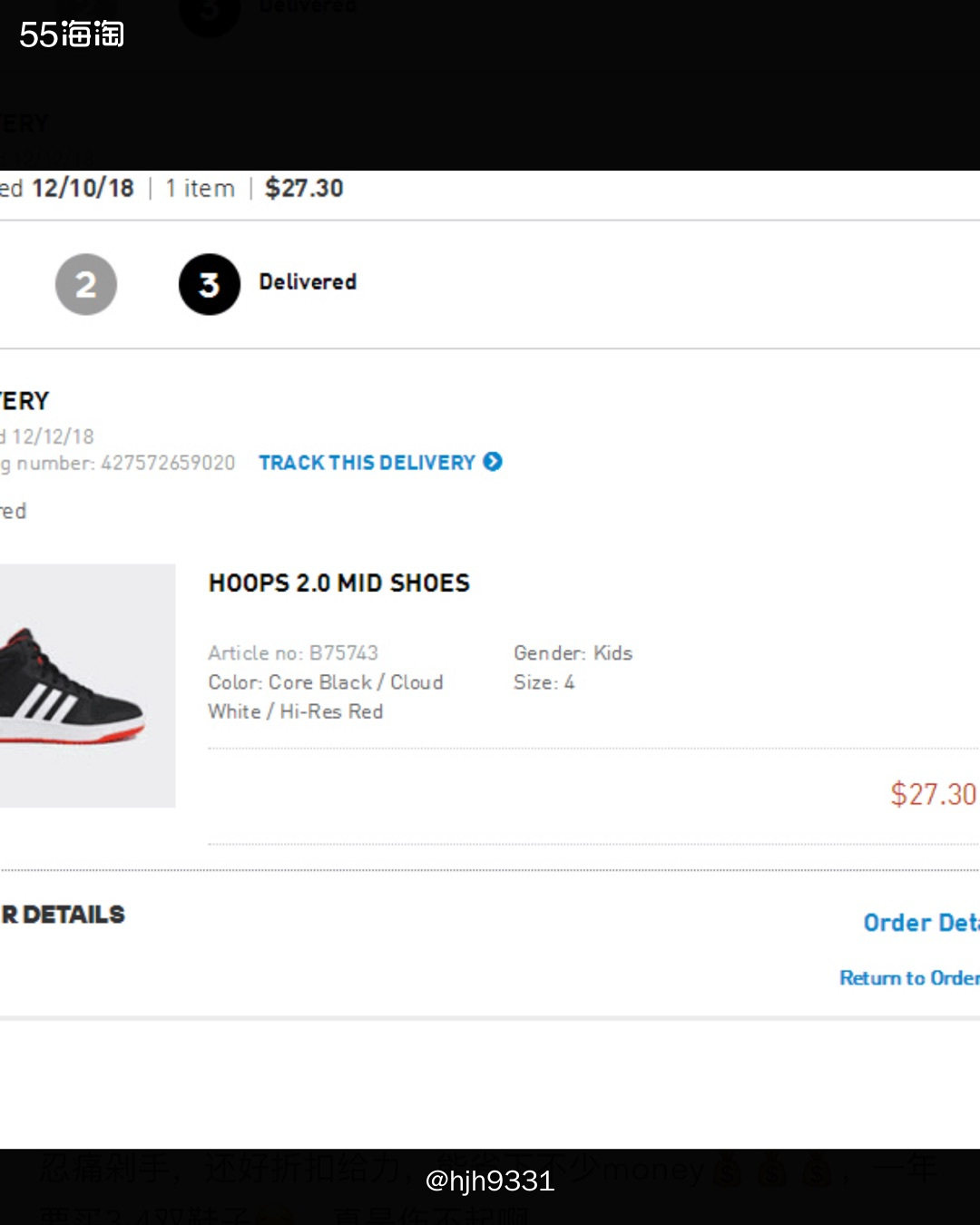This screenshot has height=1225, width=980.
Task: Click the order date 12/10/18 in the header
Action: tap(83, 189)
